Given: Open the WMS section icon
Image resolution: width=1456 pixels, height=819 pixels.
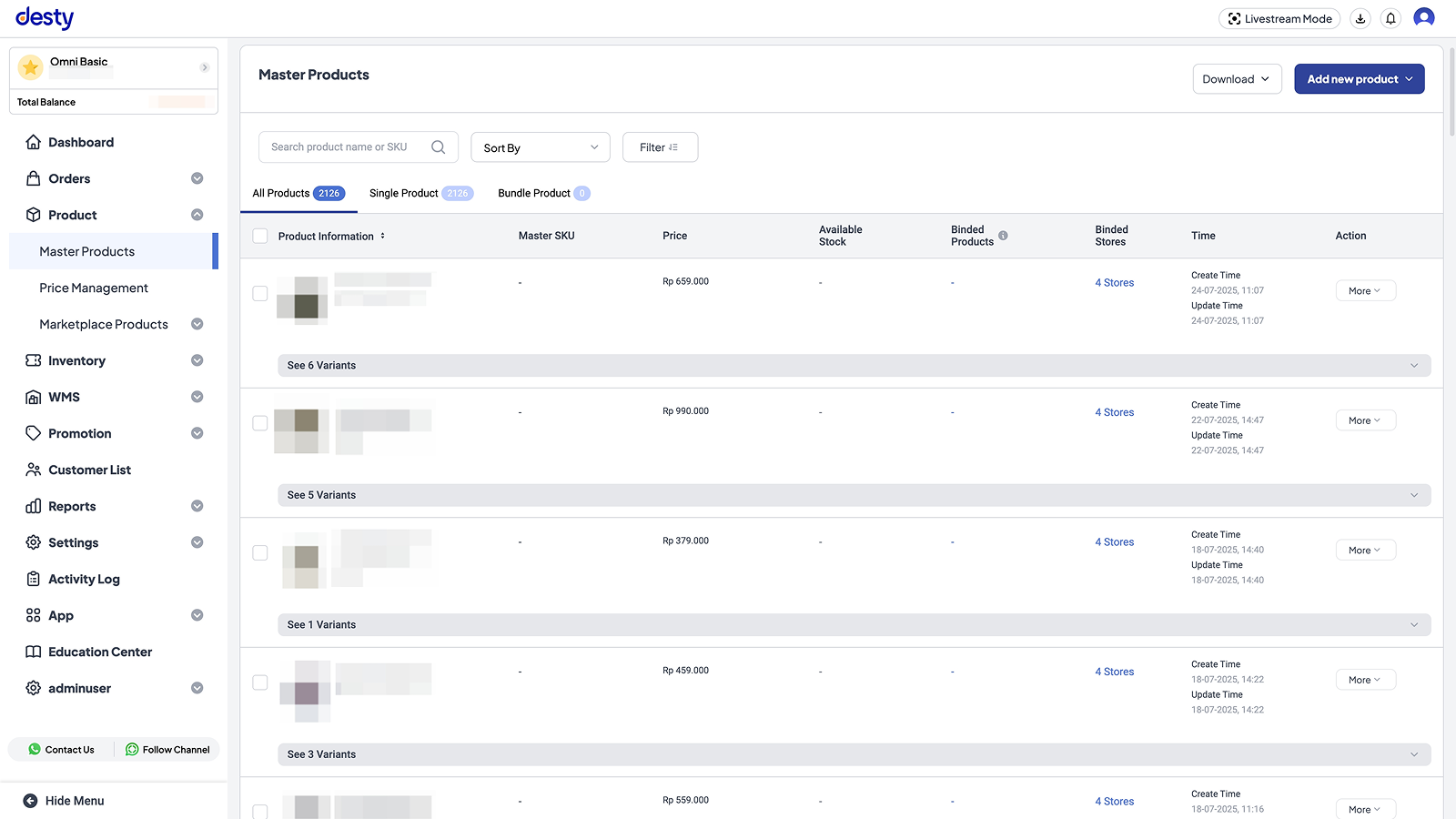Looking at the screenshot, I should (x=33, y=397).
